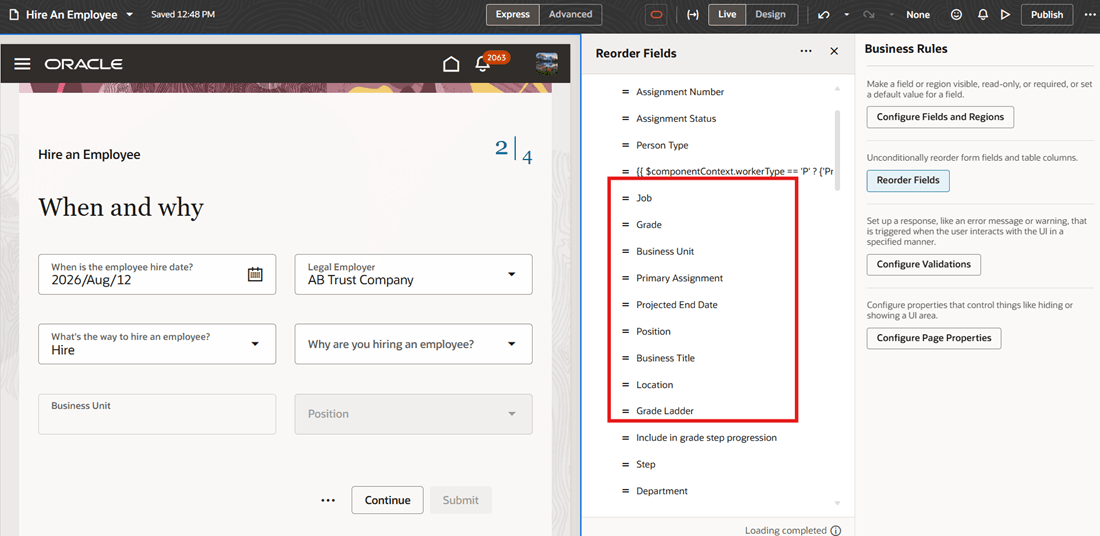Grab the Job field drag handle

(625, 199)
